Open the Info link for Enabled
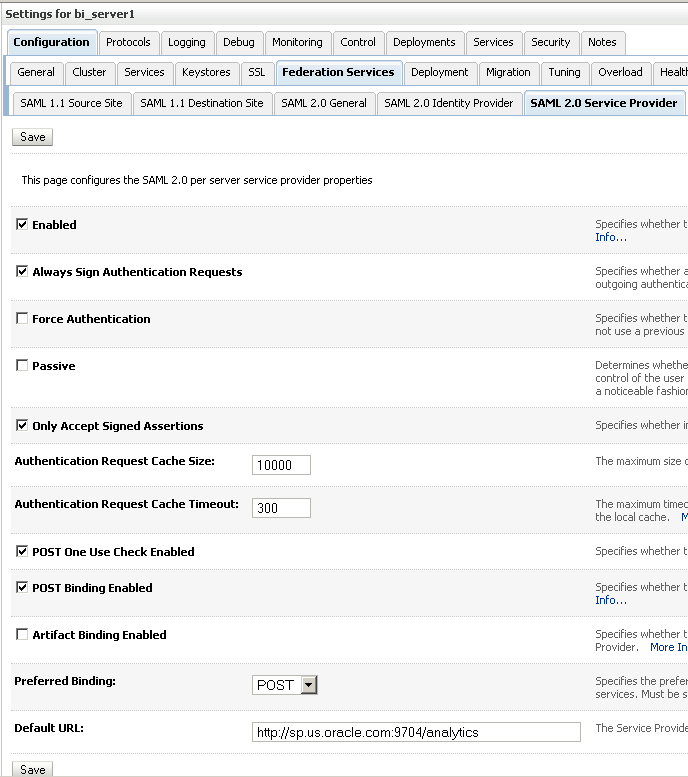 point(611,237)
